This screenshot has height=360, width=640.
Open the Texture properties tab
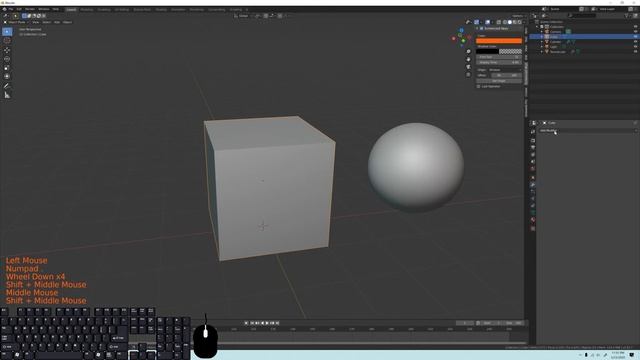(x=533, y=229)
